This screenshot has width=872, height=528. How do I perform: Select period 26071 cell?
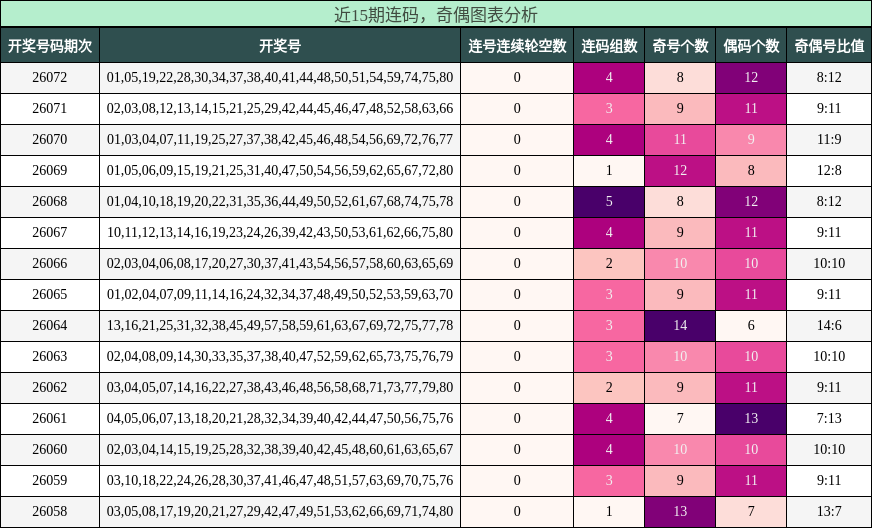click(50, 108)
